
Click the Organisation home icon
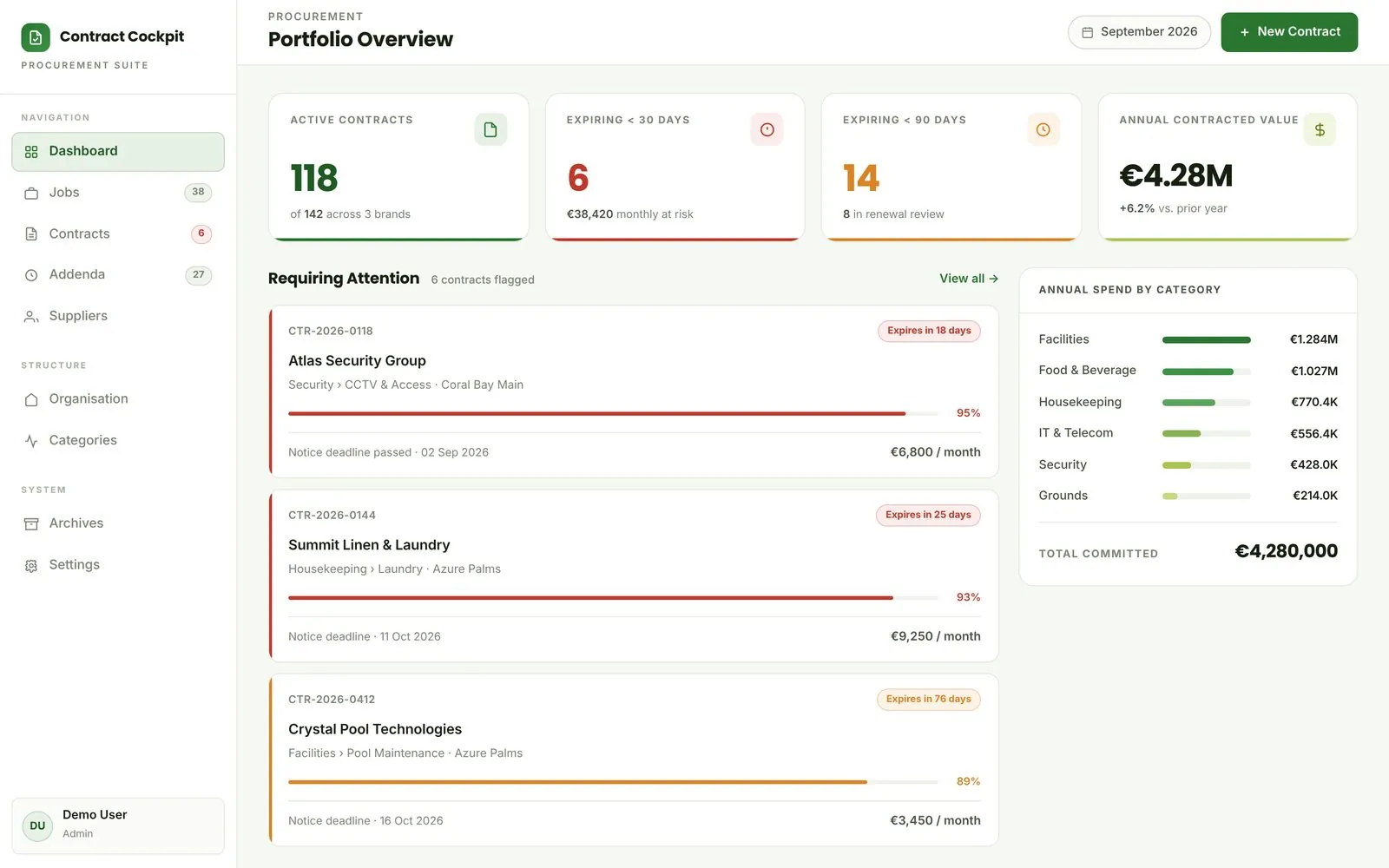click(31, 399)
